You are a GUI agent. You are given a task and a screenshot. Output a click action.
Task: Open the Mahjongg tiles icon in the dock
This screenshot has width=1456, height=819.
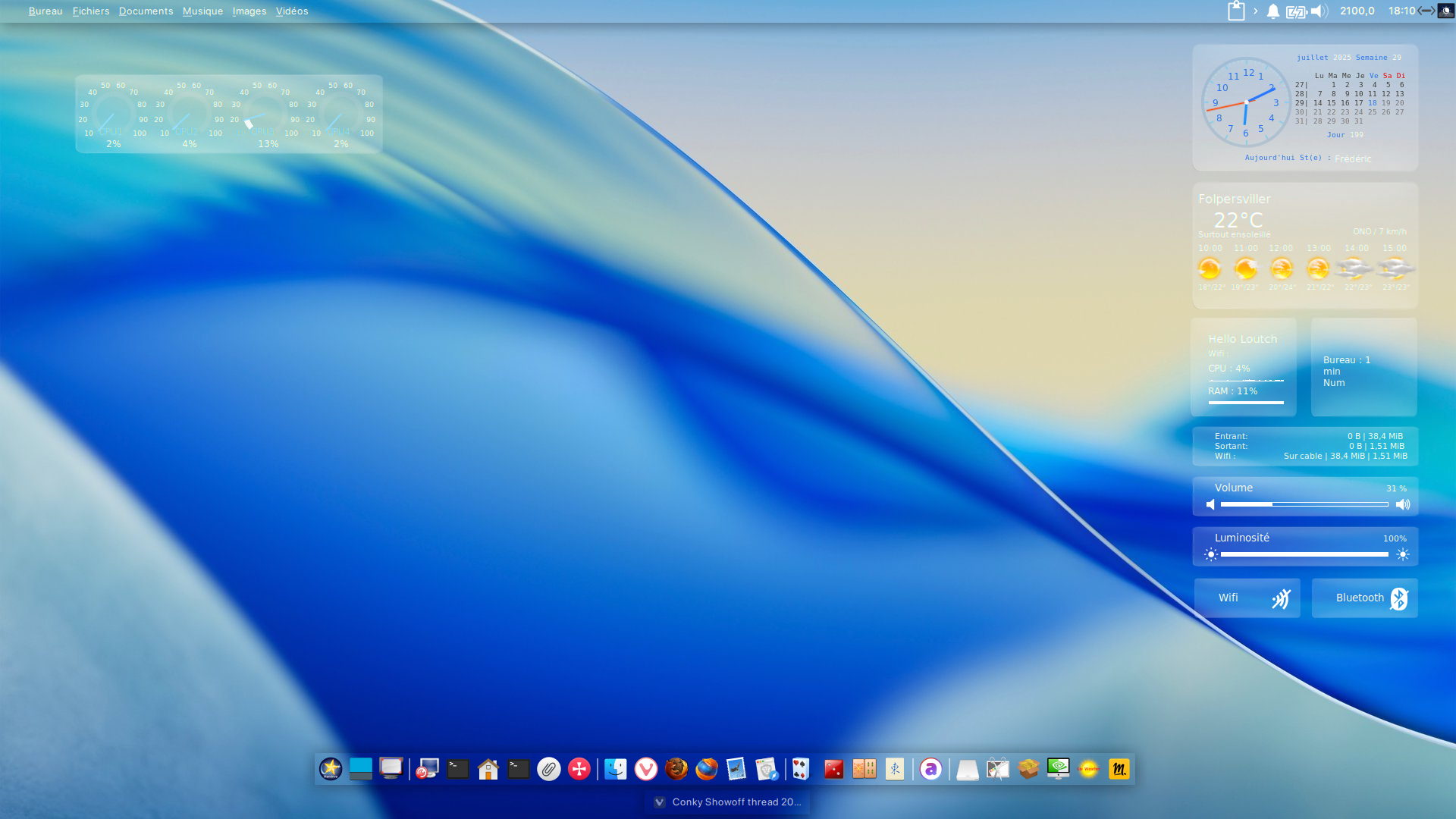coord(864,769)
